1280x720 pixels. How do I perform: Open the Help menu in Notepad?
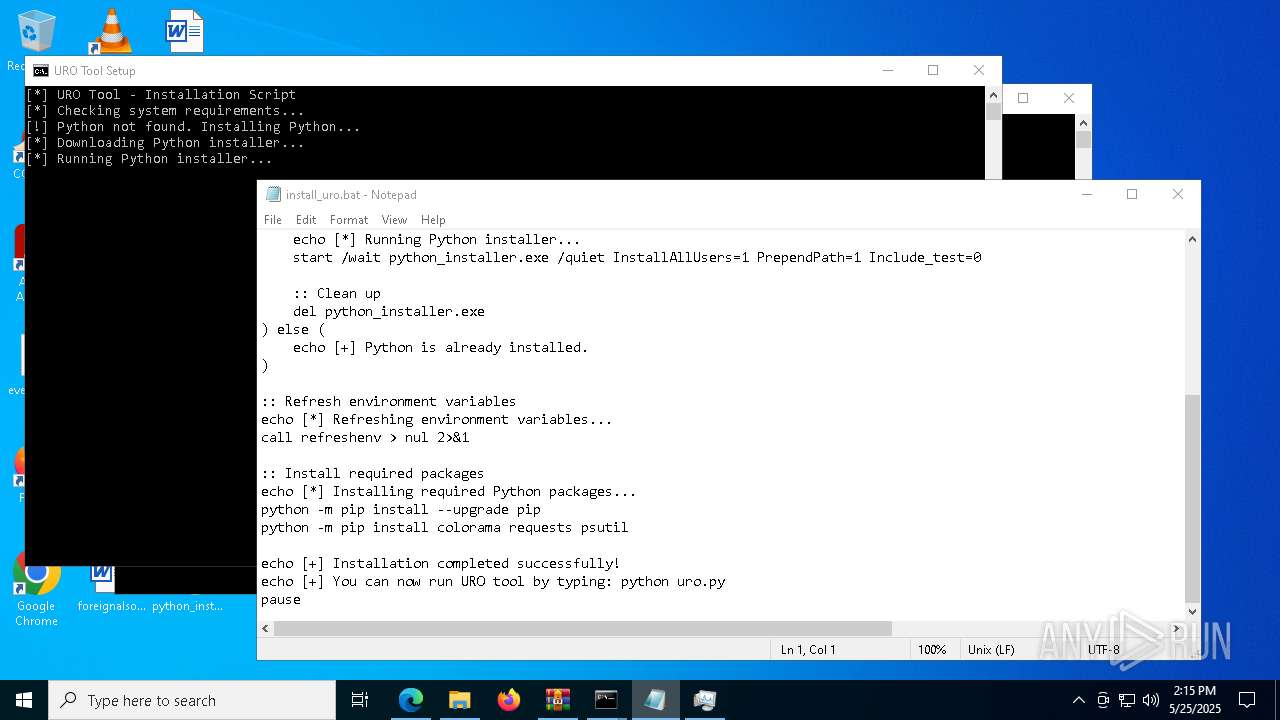click(433, 220)
